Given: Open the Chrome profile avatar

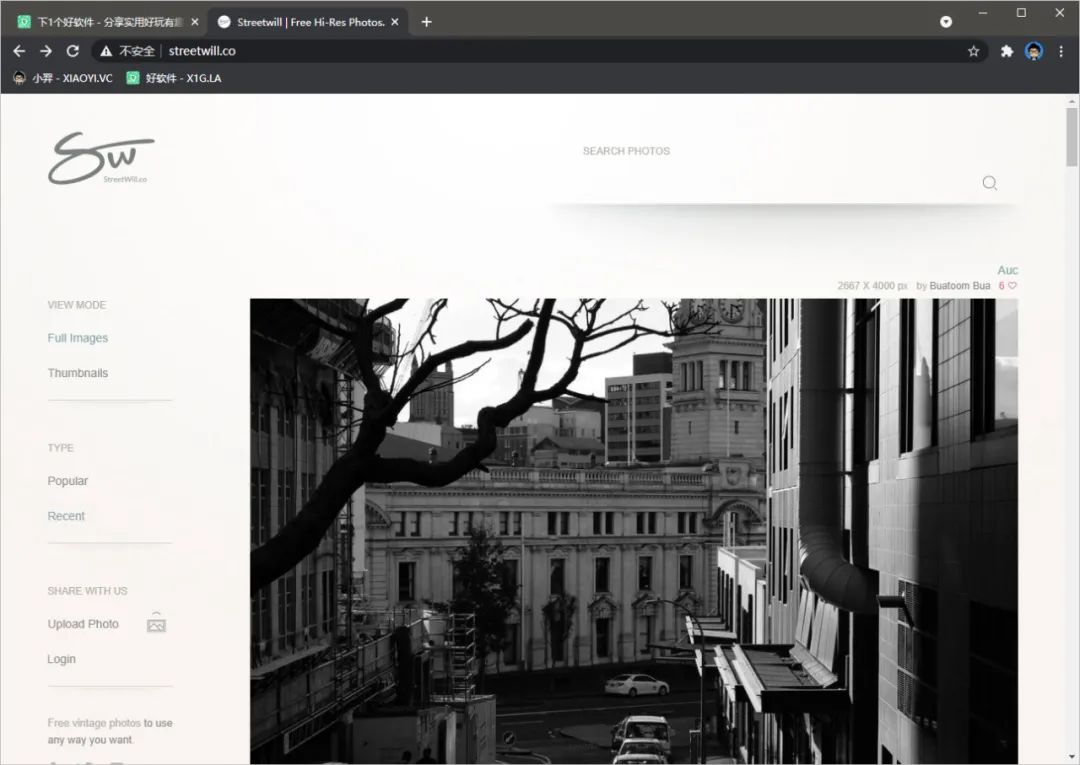Looking at the screenshot, I should tap(1034, 51).
